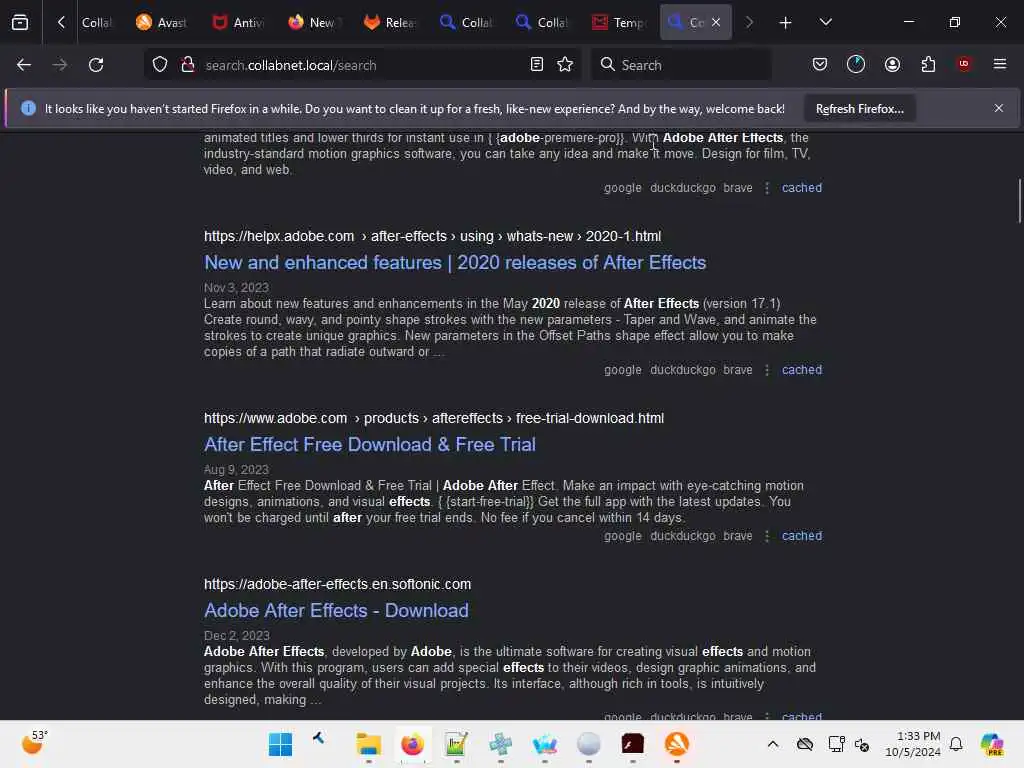1024x768 pixels.
Task: Reload the current page
Action: click(x=96, y=65)
